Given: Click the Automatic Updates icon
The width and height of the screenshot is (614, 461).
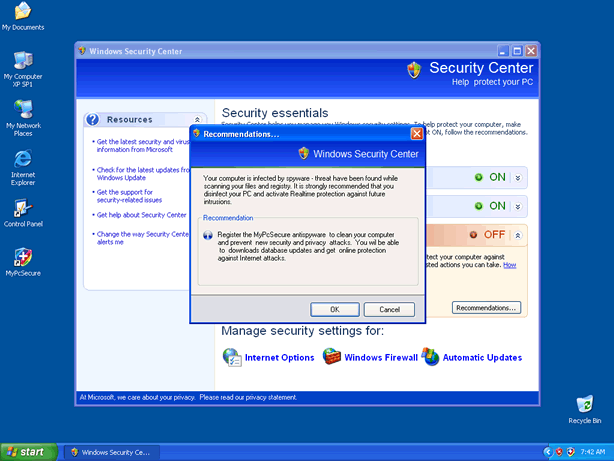Looking at the screenshot, I should [x=430, y=357].
